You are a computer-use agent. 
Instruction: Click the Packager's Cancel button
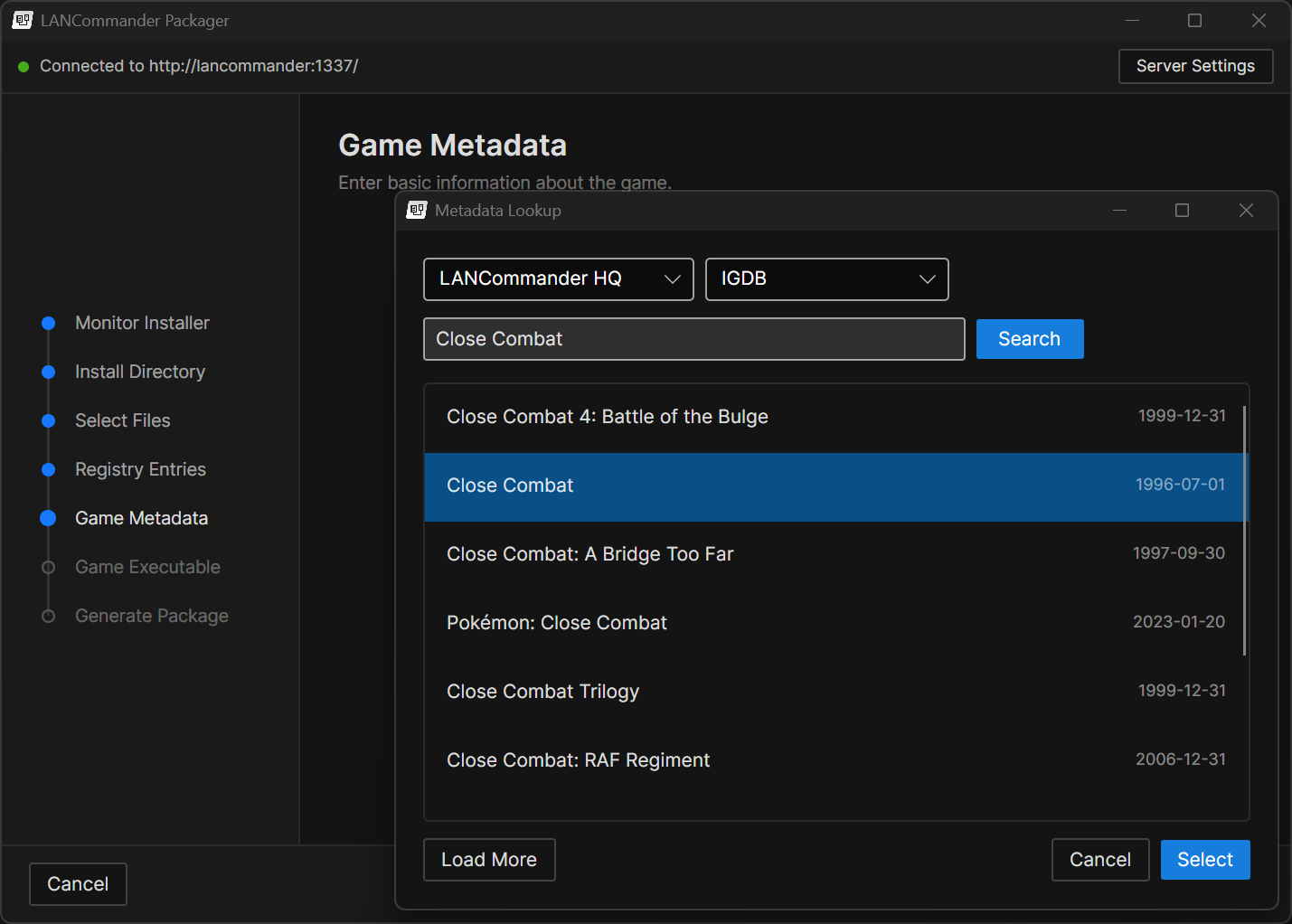[x=78, y=884]
